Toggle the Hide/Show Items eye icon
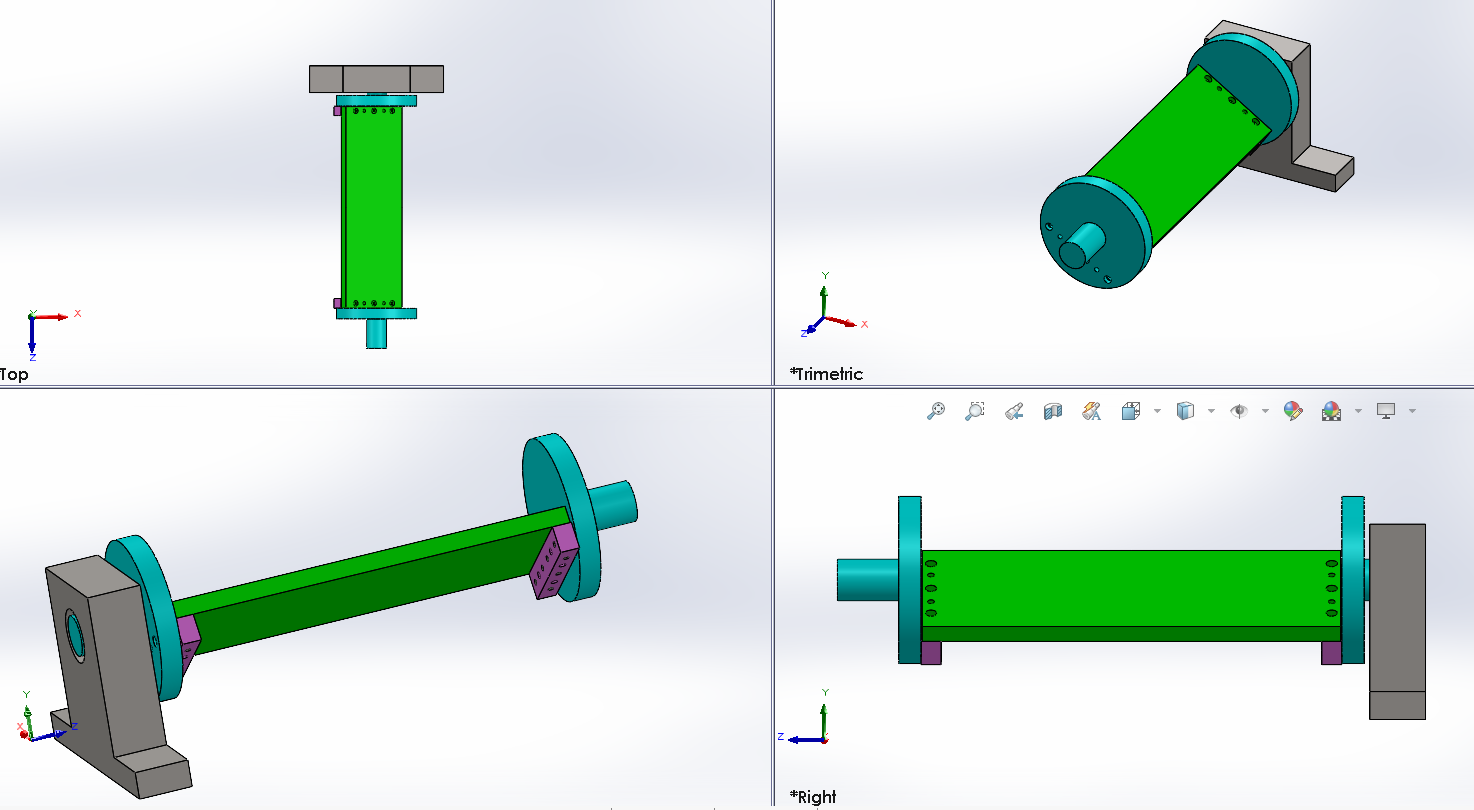Viewport: 1474px width, 810px height. tap(1239, 411)
